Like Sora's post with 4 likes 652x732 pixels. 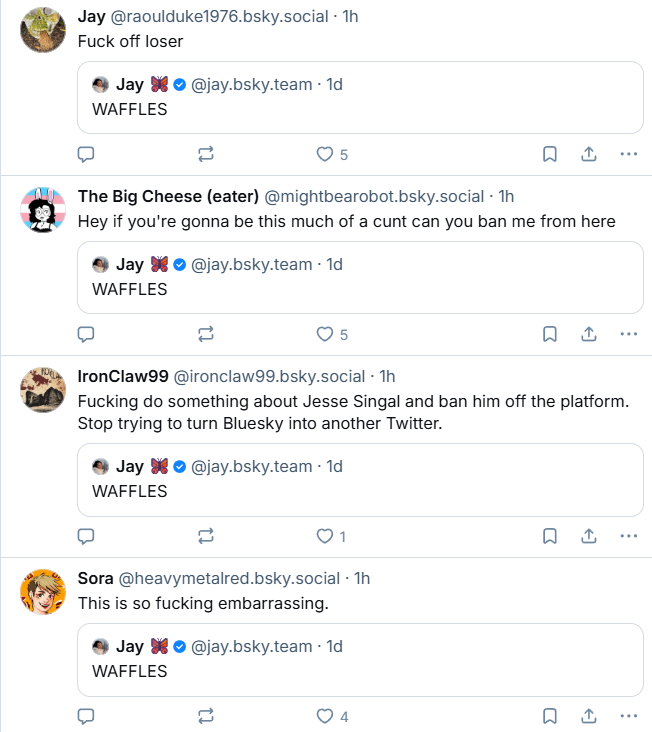[x=324, y=716]
